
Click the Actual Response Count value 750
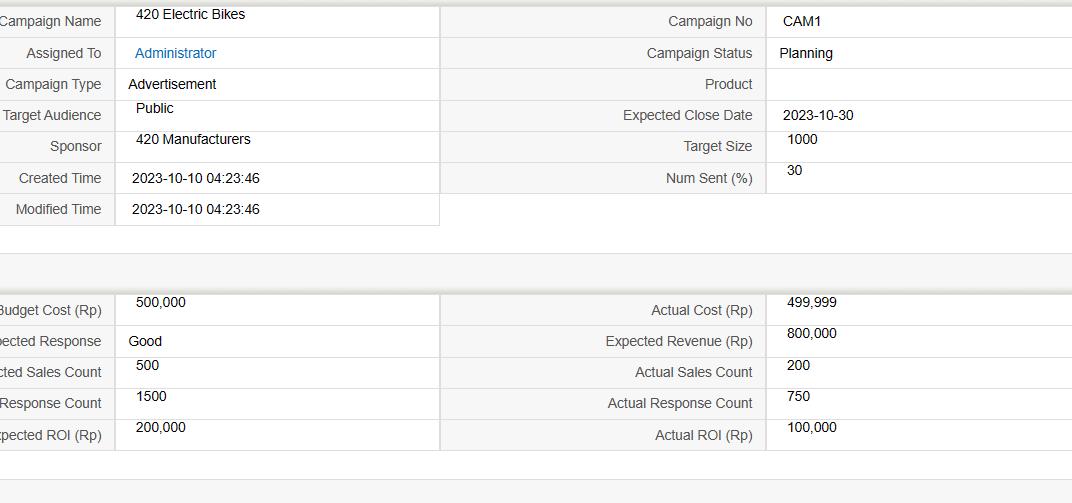click(x=799, y=396)
